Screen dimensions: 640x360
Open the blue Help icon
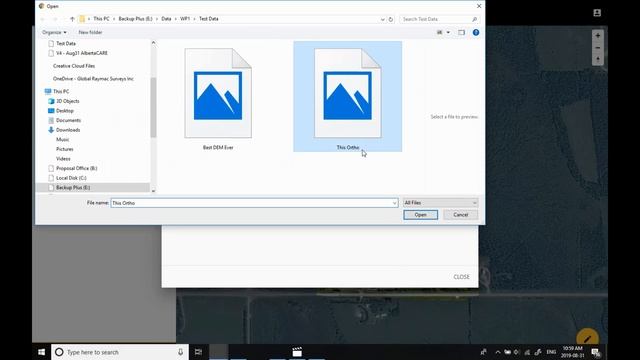pos(476,32)
